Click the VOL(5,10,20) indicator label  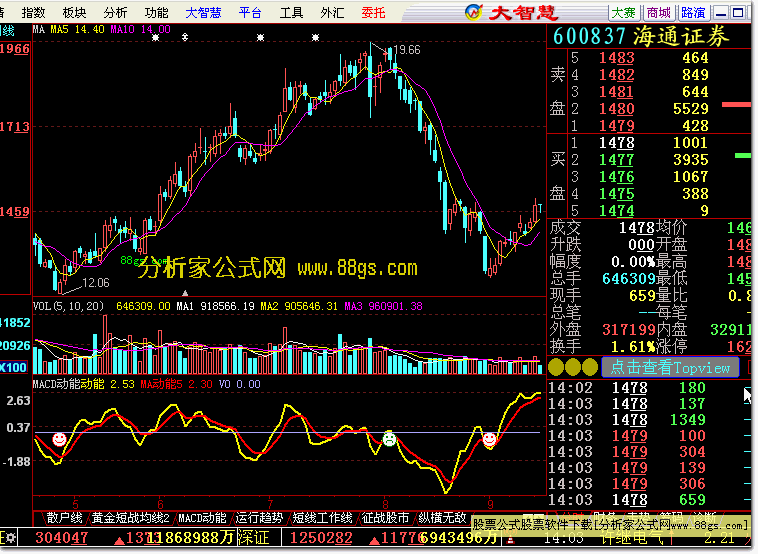pyautogui.click(x=68, y=306)
